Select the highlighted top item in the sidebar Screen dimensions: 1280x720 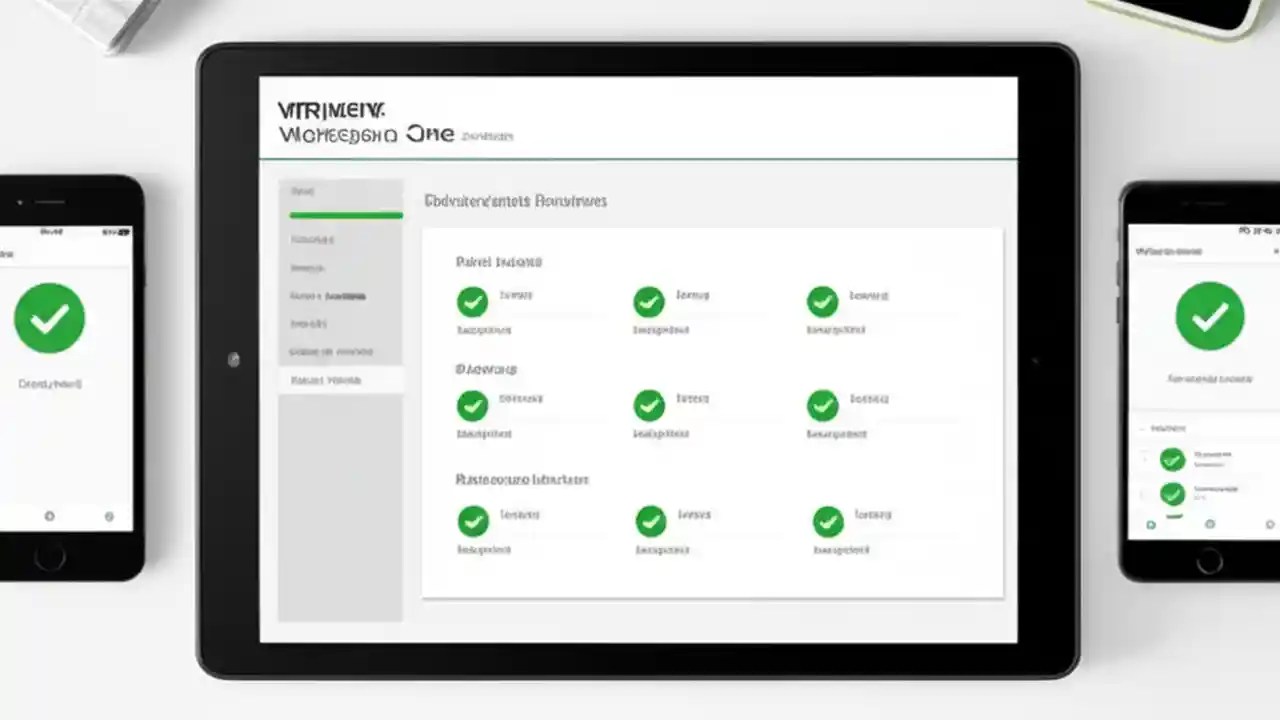tap(302, 191)
